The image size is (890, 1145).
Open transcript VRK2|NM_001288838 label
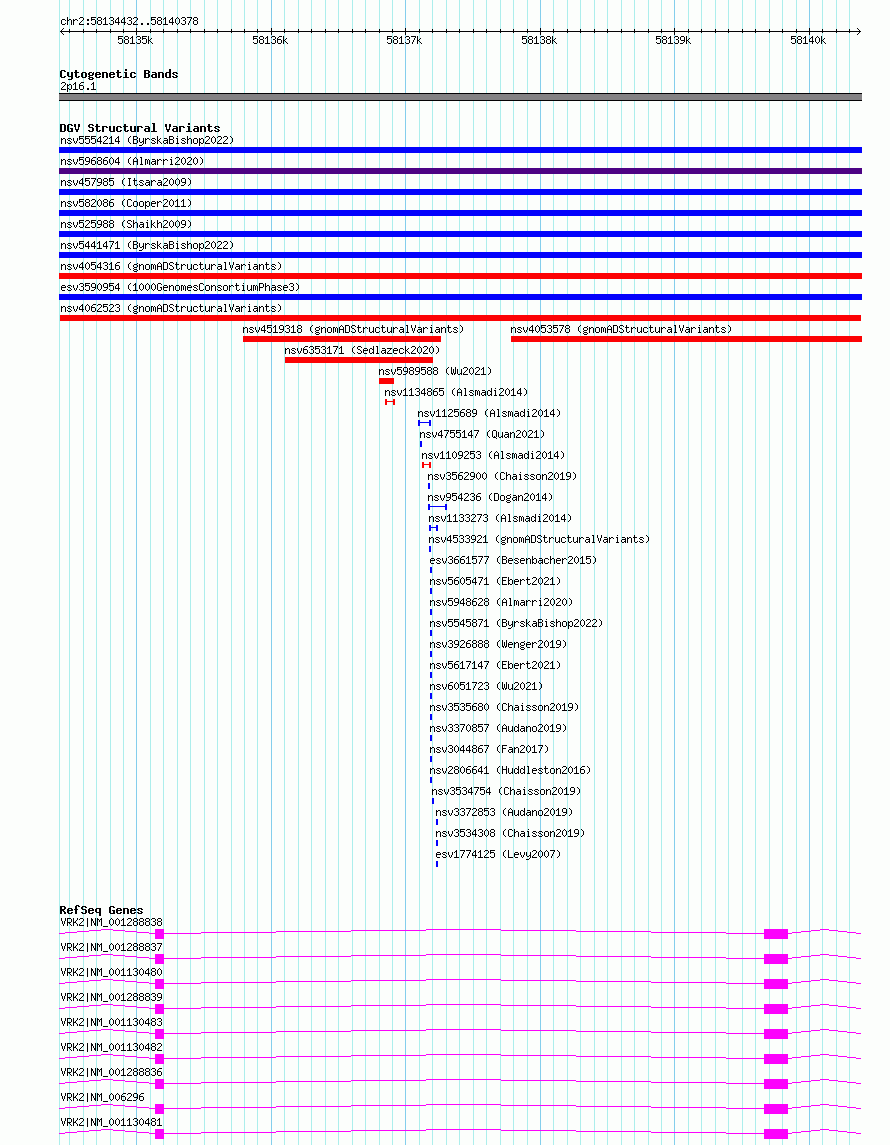[x=111, y=923]
